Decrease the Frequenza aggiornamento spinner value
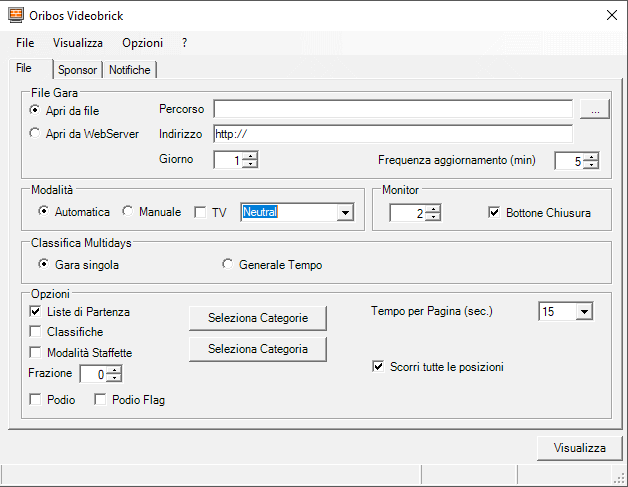 click(591, 165)
